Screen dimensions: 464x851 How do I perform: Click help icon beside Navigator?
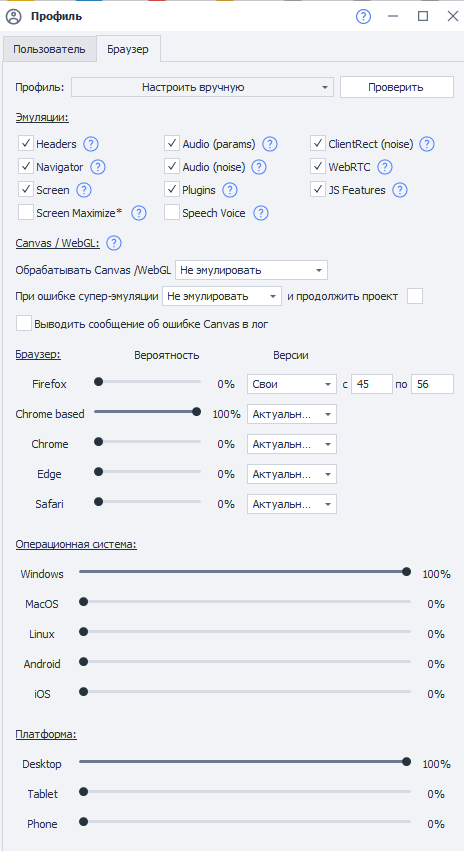(x=98, y=167)
